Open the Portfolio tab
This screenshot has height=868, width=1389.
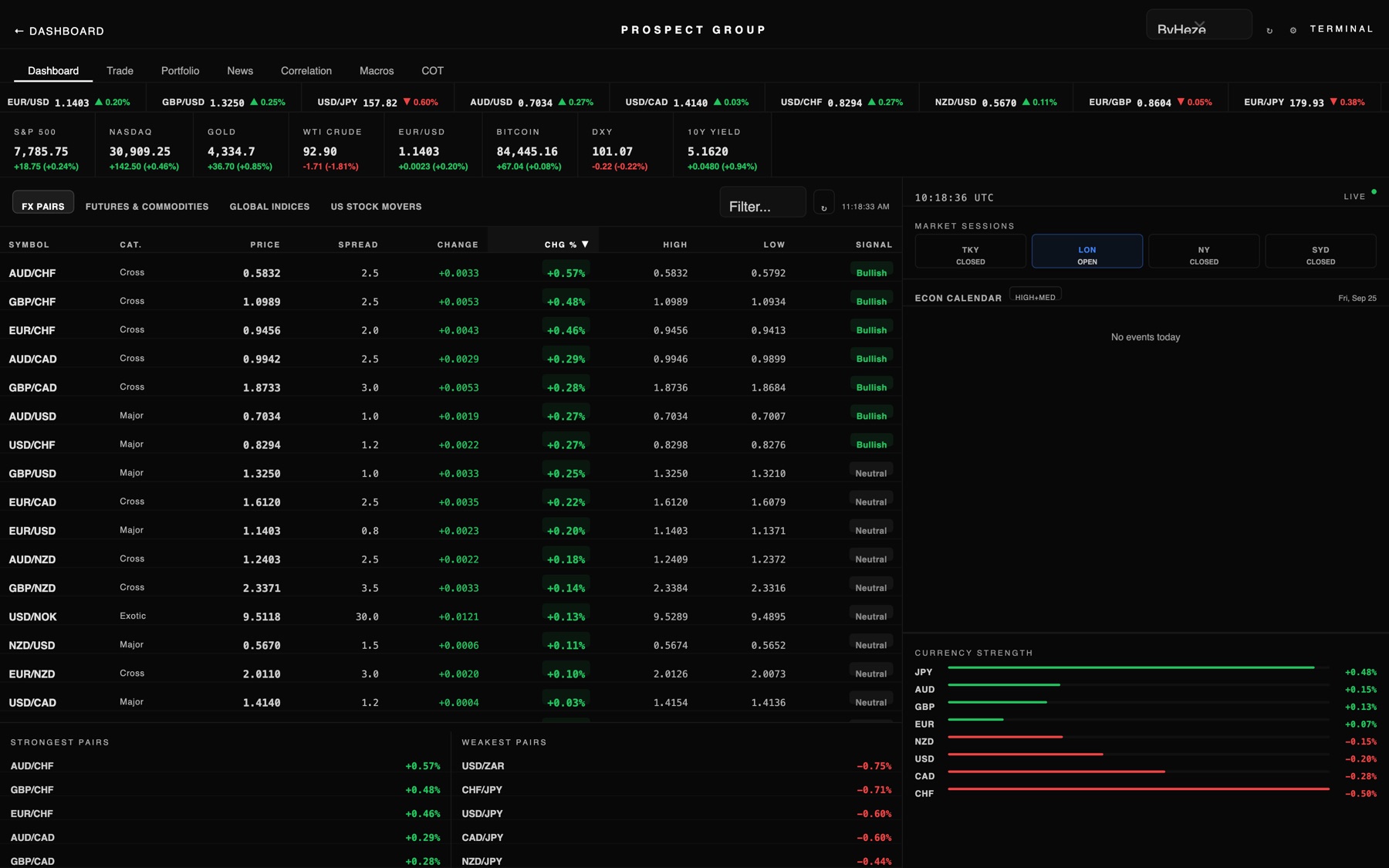pos(180,70)
